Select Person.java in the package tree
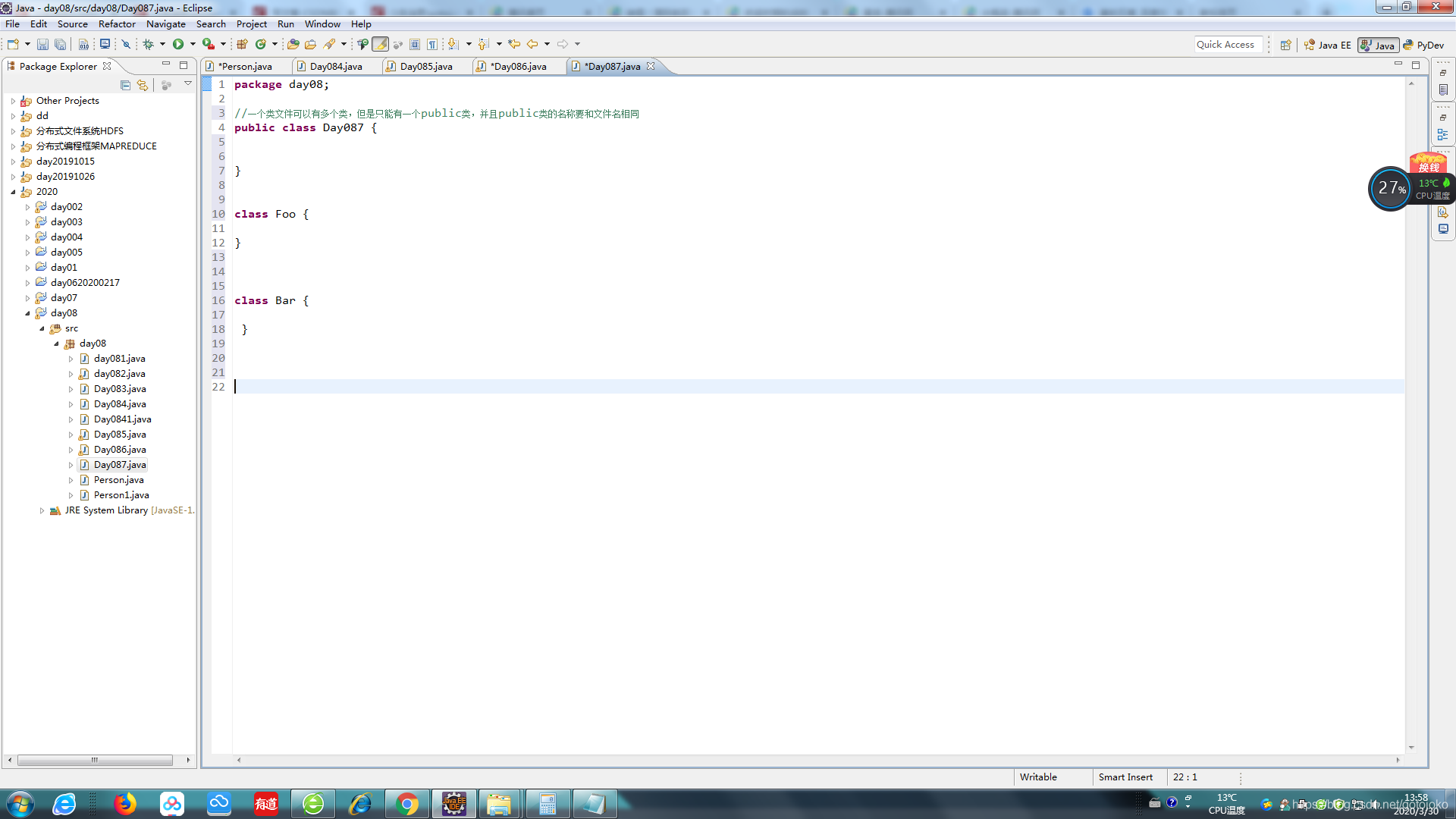The width and height of the screenshot is (1456, 819). click(x=118, y=480)
